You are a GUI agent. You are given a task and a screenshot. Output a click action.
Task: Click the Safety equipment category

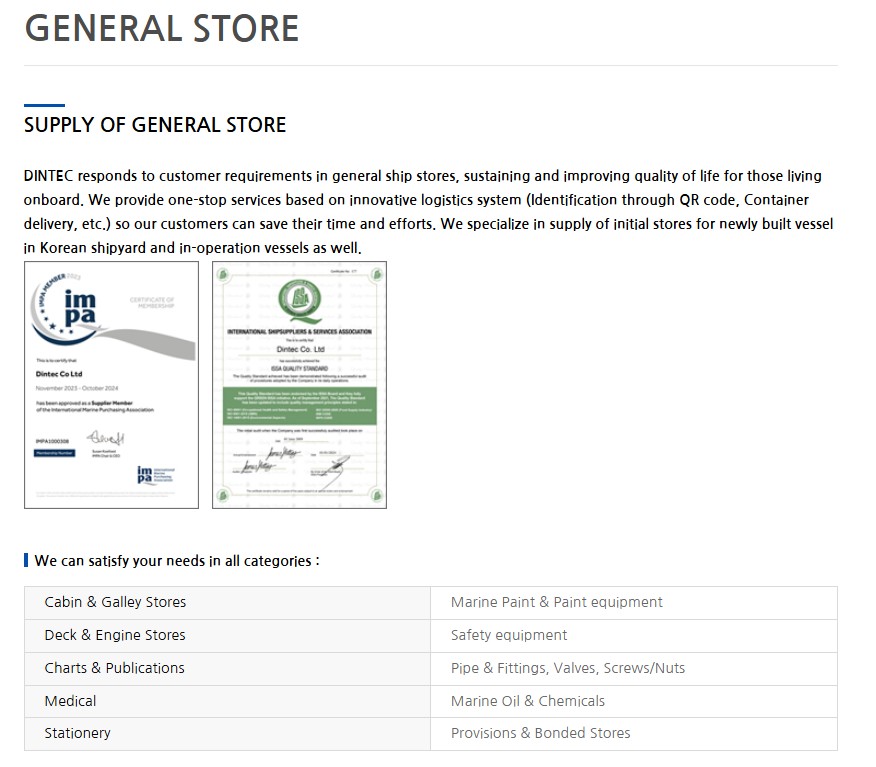[x=508, y=635]
